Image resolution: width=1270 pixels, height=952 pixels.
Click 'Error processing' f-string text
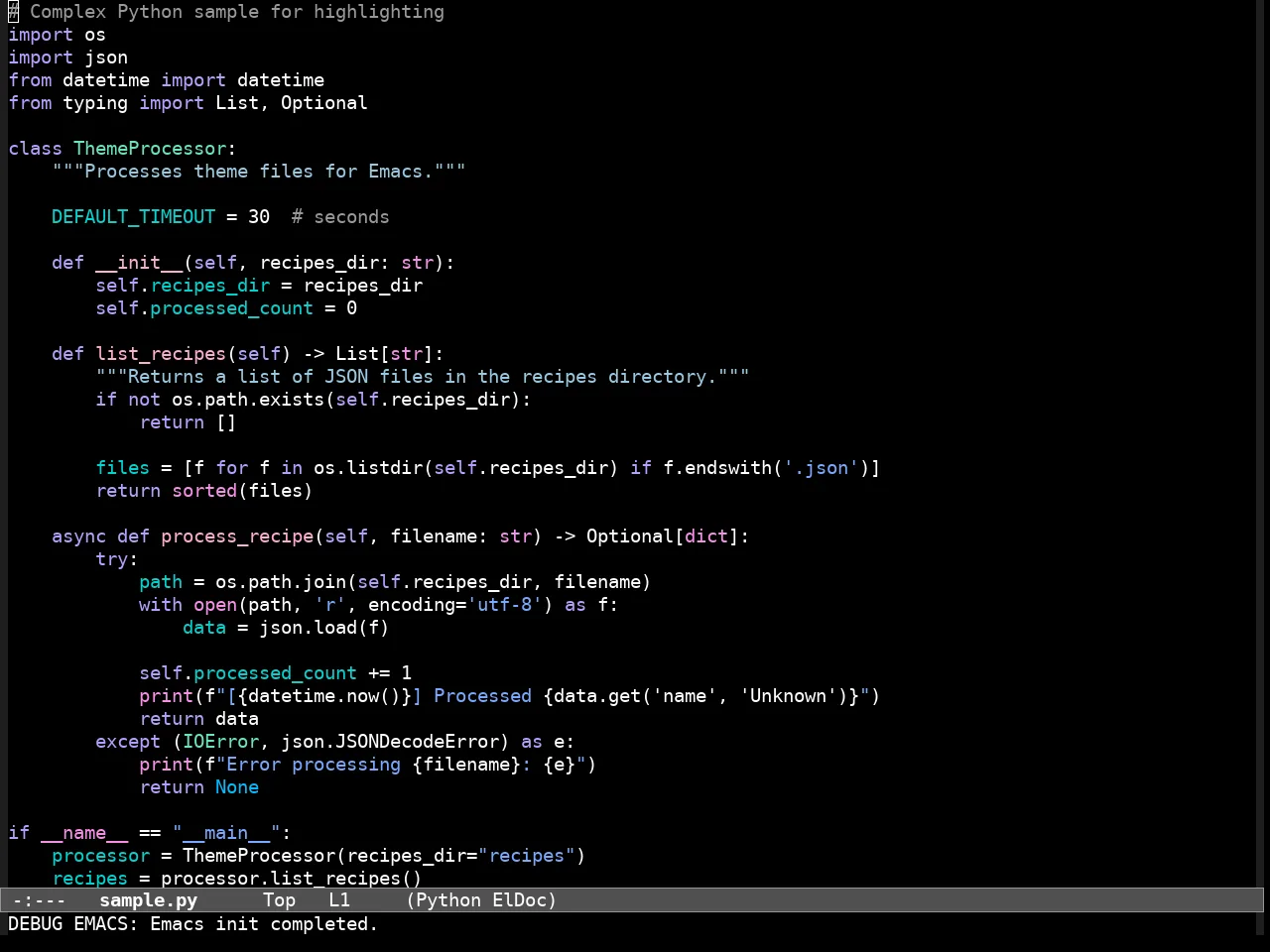314,765
